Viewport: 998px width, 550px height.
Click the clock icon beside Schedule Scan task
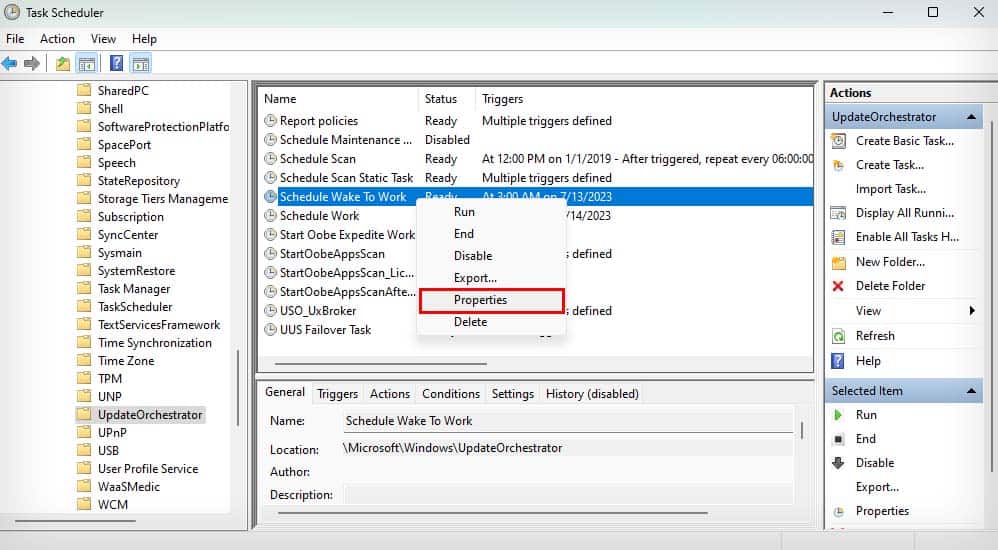pos(271,159)
